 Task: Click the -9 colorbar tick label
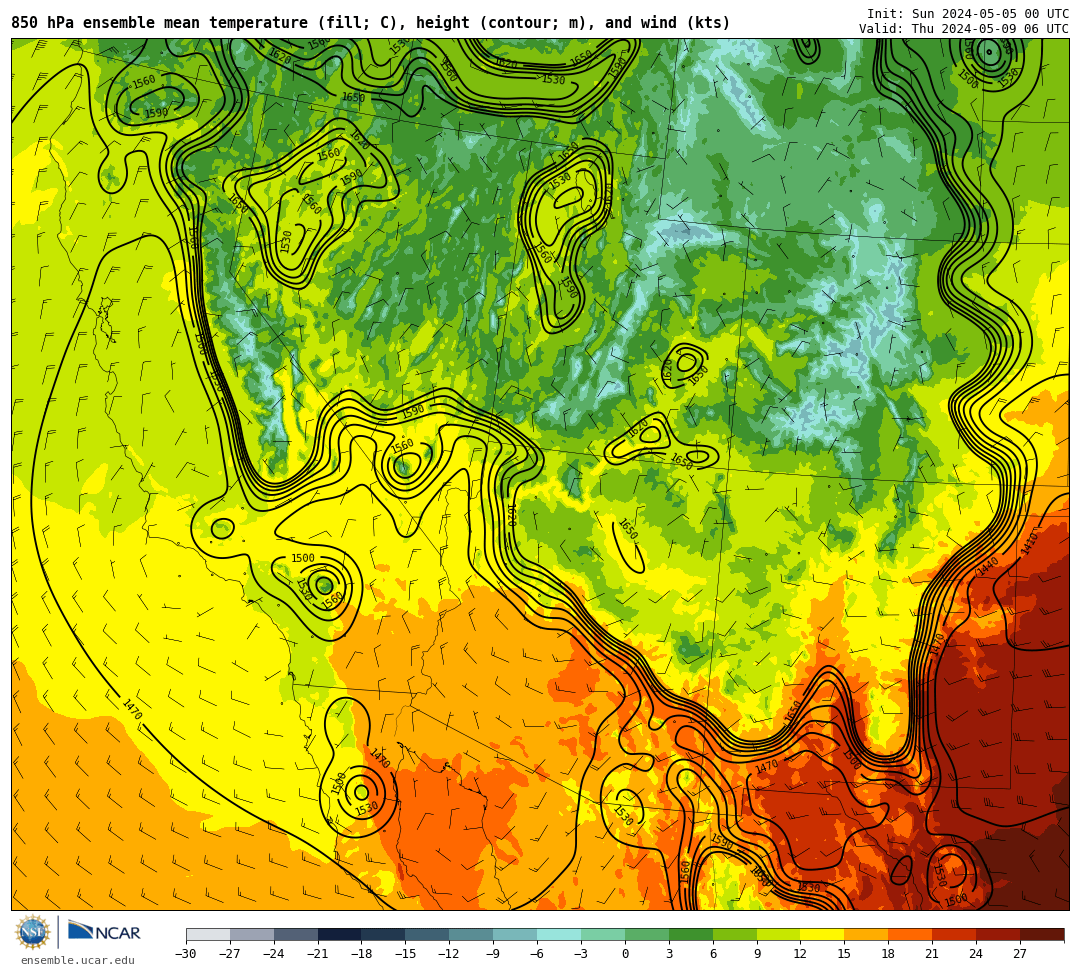(x=493, y=954)
